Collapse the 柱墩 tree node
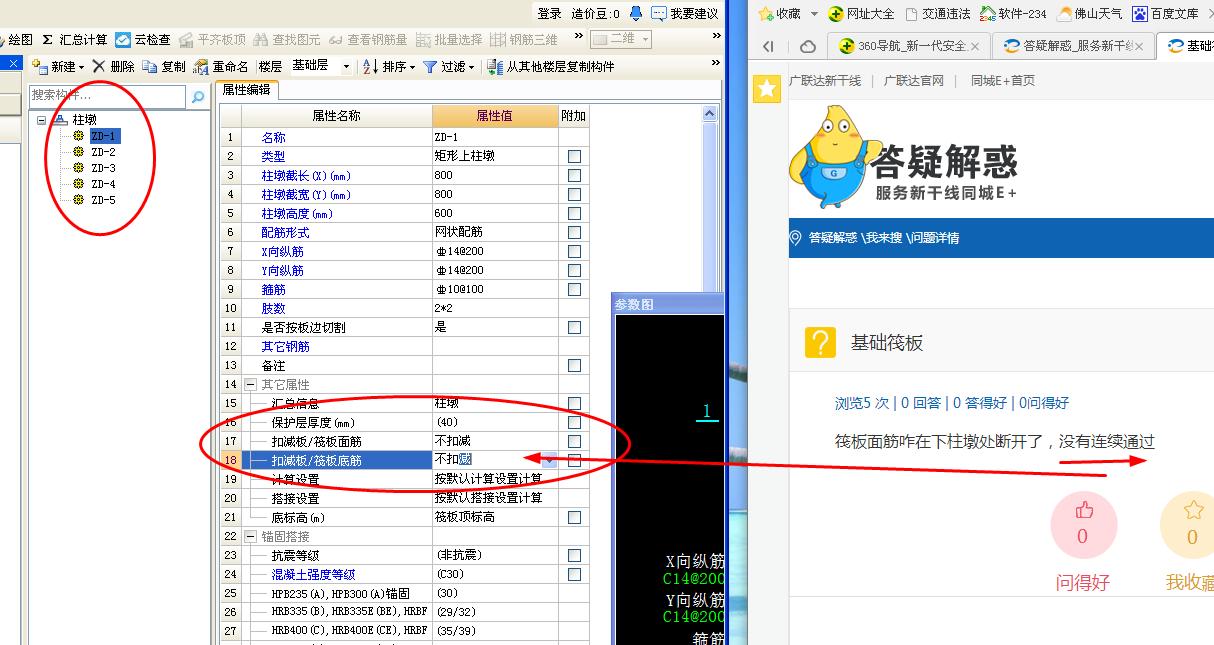 (x=42, y=119)
